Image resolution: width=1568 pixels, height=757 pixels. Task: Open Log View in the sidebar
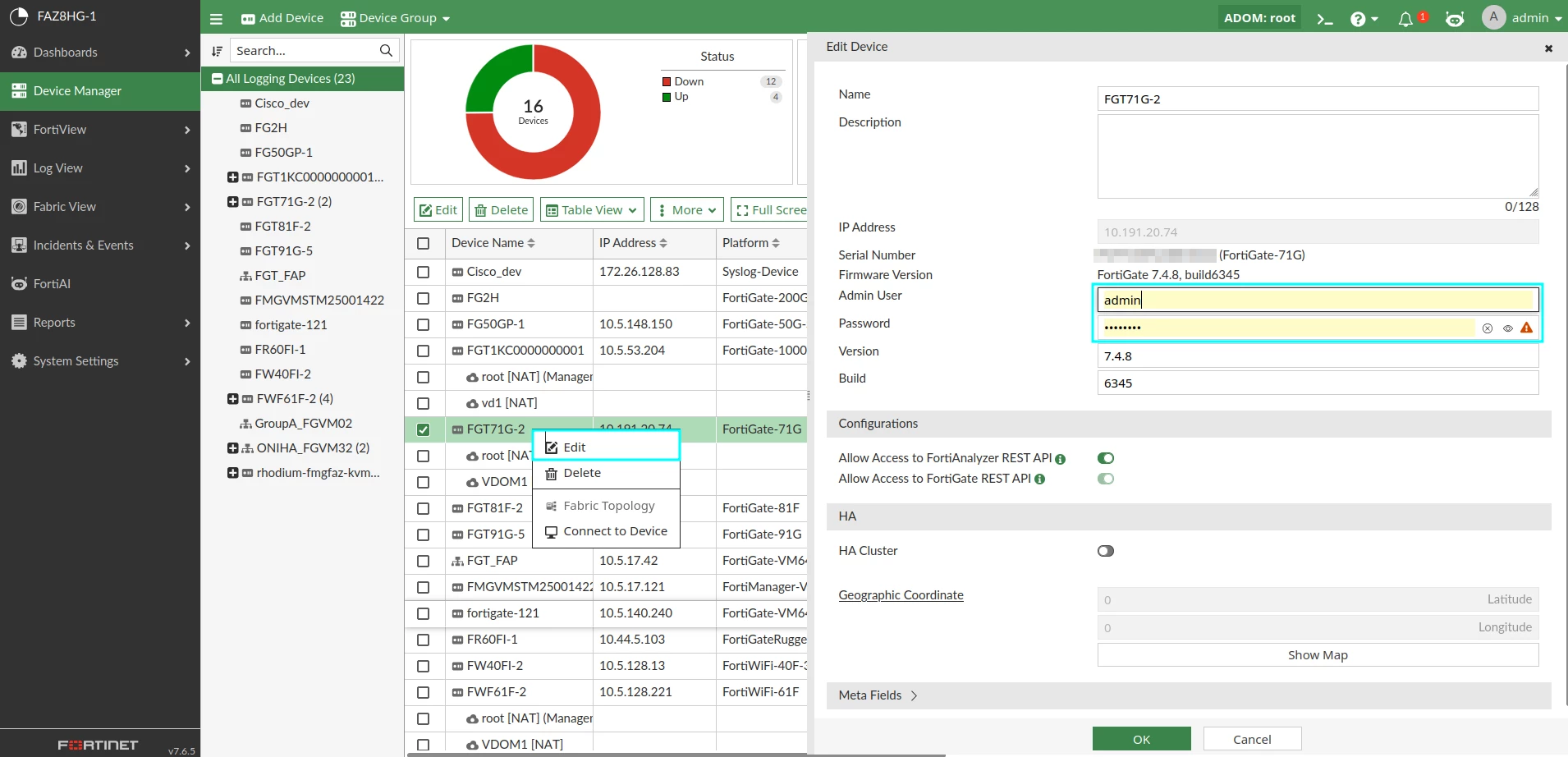coord(100,168)
